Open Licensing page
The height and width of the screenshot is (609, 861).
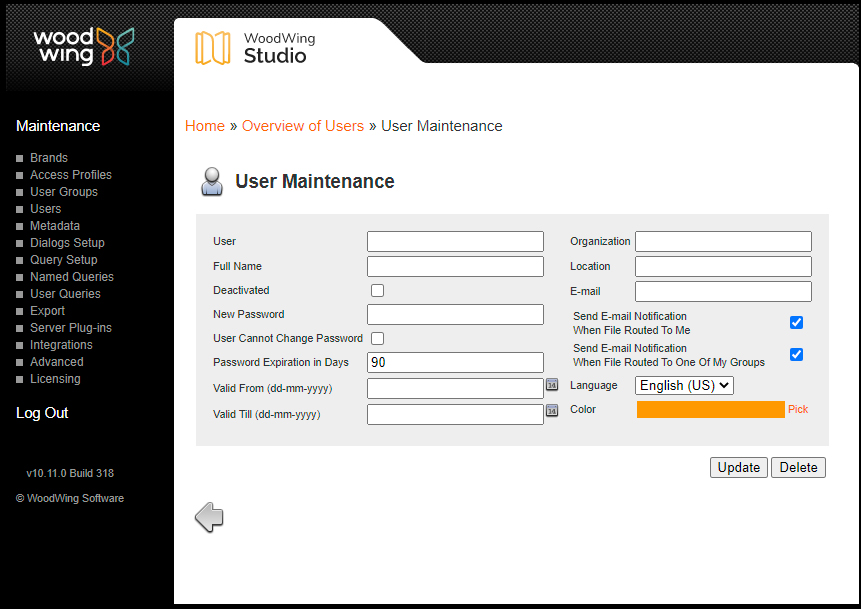point(55,379)
